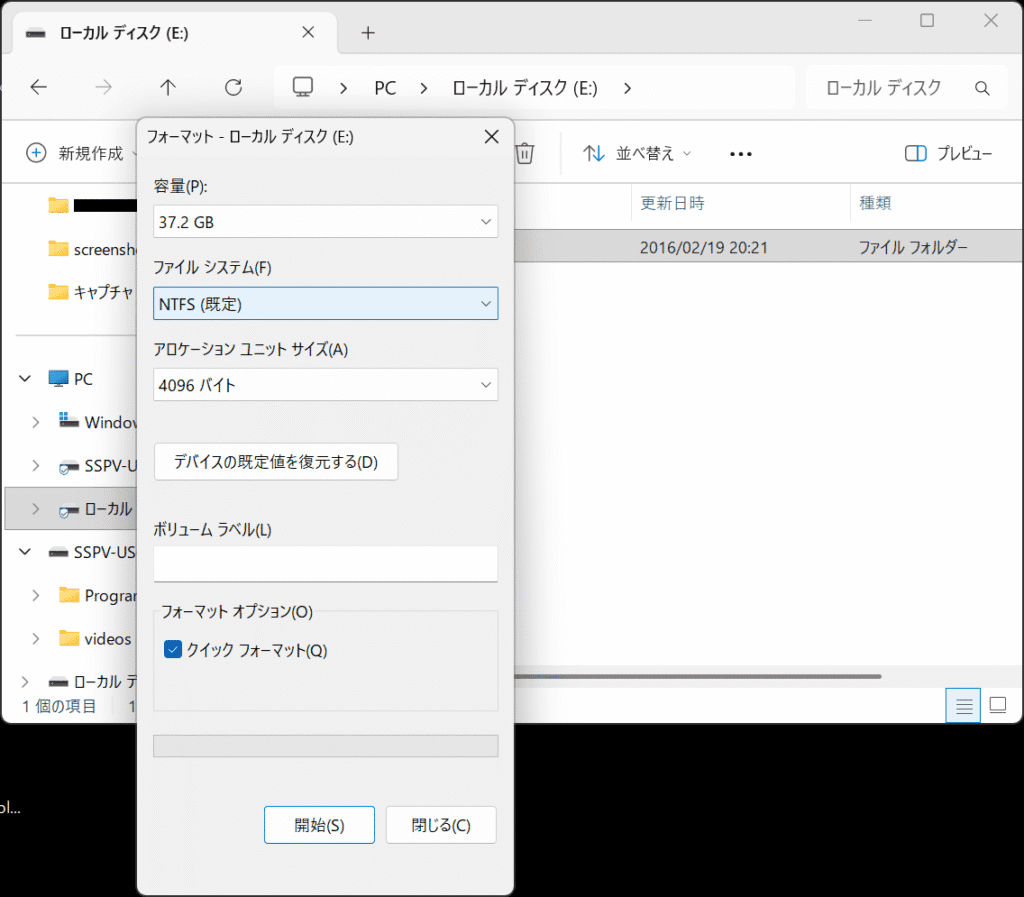Select PC in the navigation pane
Viewport: 1024px width, 897px height.
coord(83,379)
